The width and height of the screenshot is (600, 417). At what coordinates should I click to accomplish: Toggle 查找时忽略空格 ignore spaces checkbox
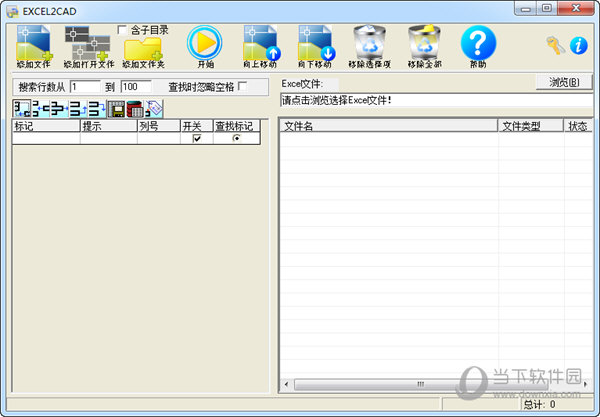pos(242,86)
